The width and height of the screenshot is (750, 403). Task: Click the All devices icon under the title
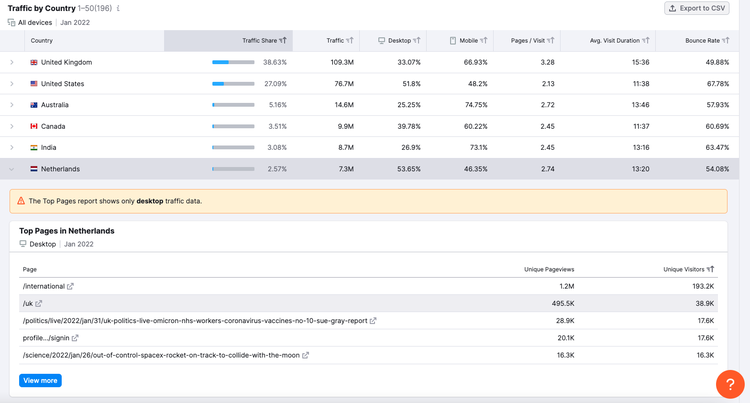(11, 22)
